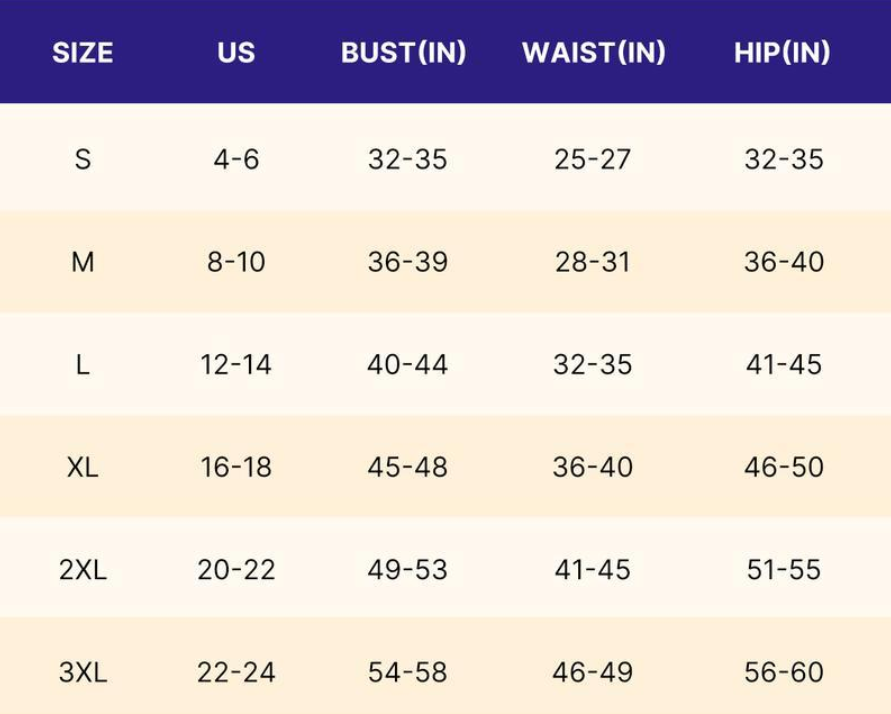Click US size 12-14 cell

pyautogui.click(x=236, y=365)
